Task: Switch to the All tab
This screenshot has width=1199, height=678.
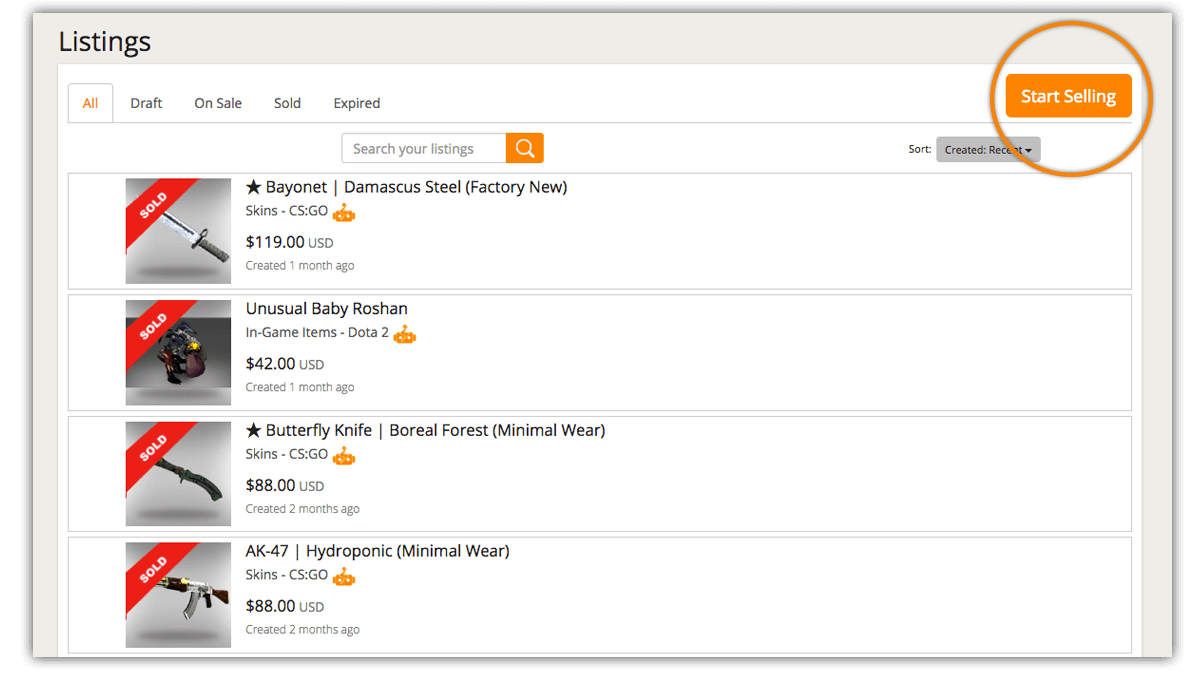Action: coord(91,103)
